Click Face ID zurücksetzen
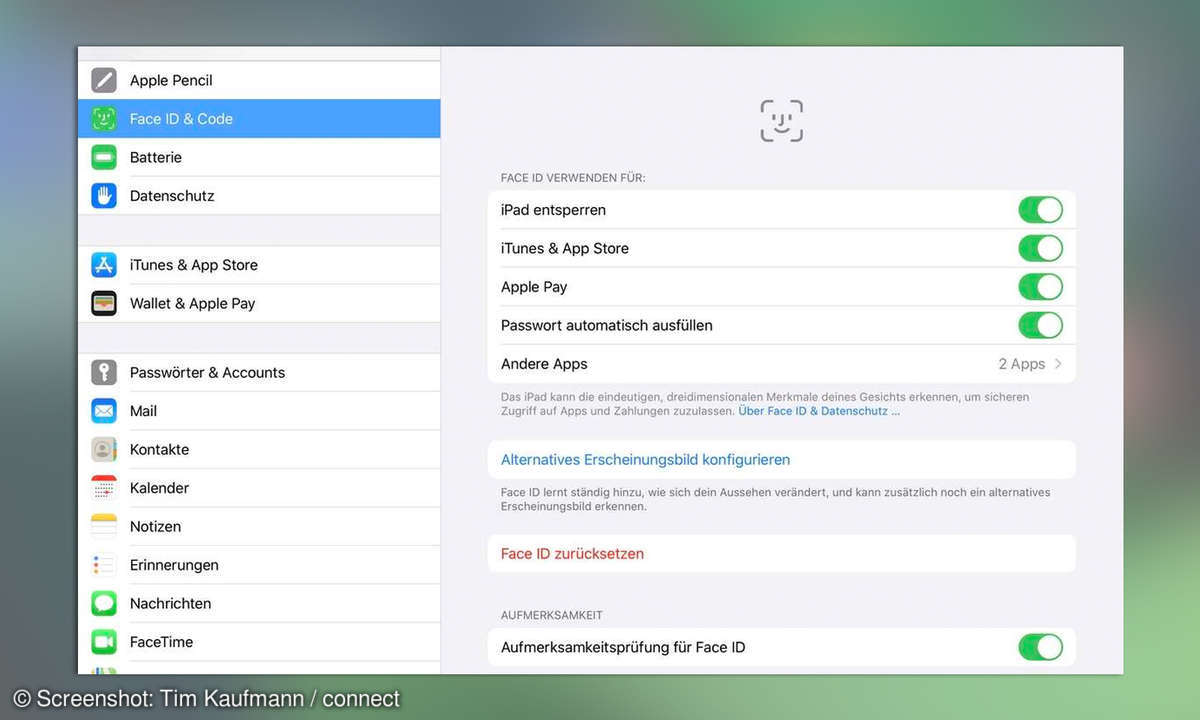 tap(572, 554)
